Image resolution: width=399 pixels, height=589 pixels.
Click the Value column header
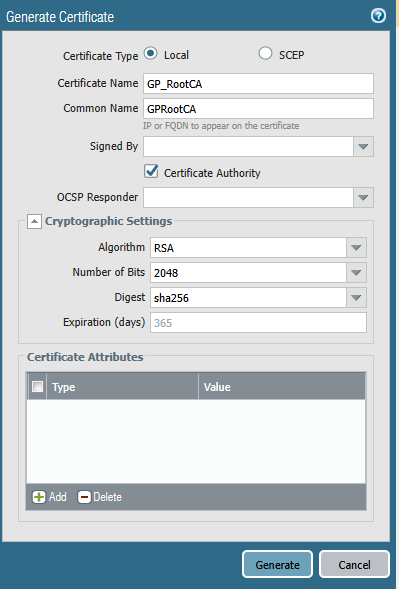pyautogui.click(x=282, y=387)
